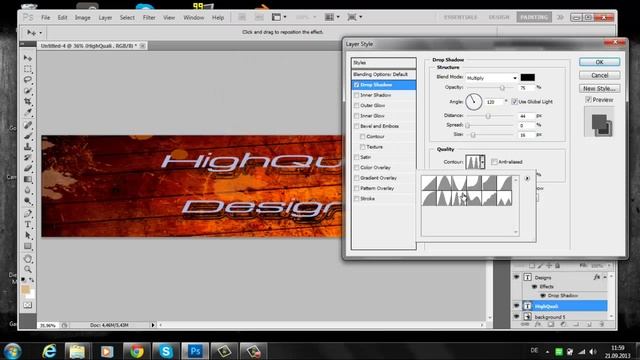Click the New Style... button

coord(599,88)
